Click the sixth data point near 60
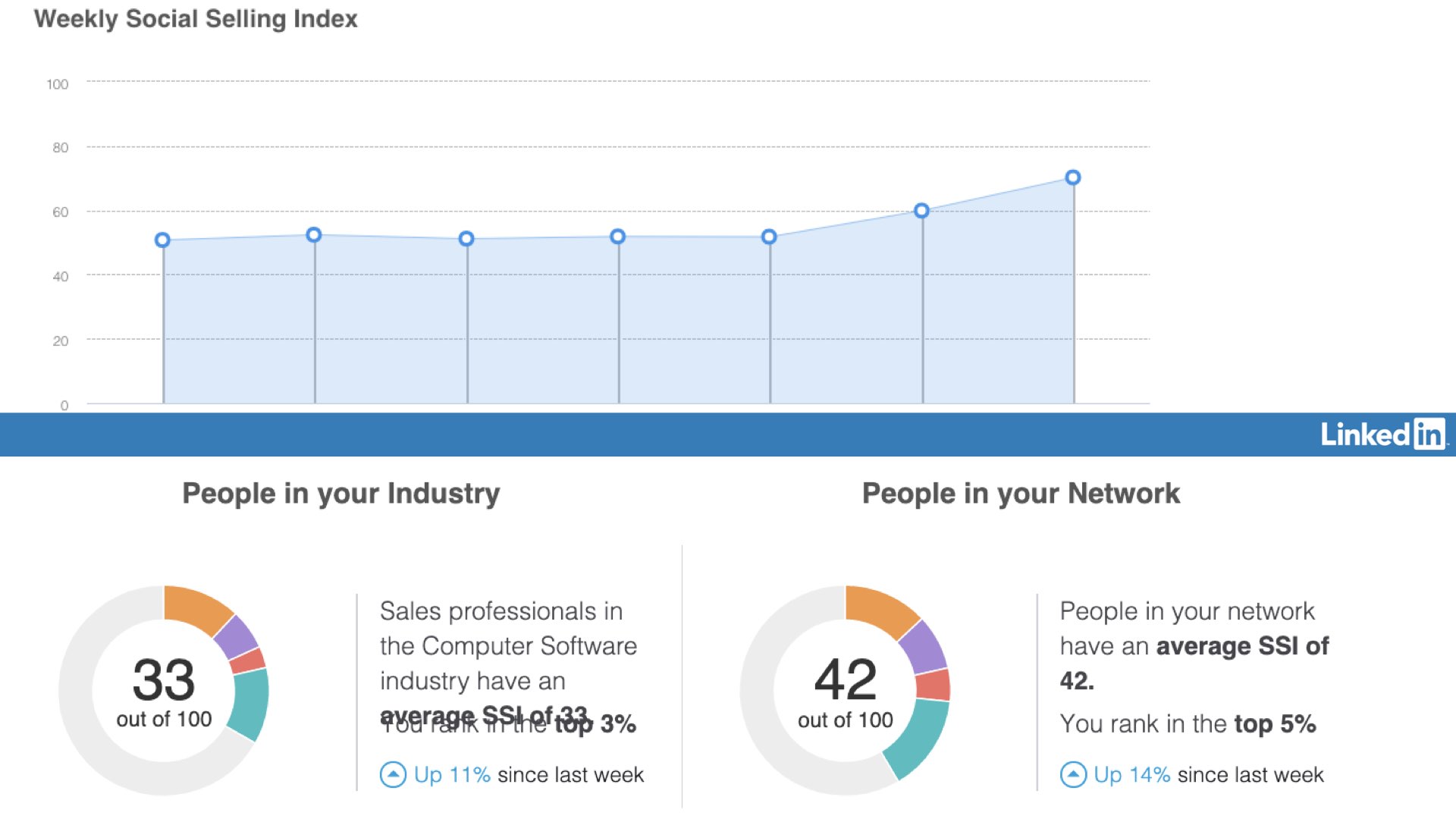1456x819 pixels. (921, 211)
